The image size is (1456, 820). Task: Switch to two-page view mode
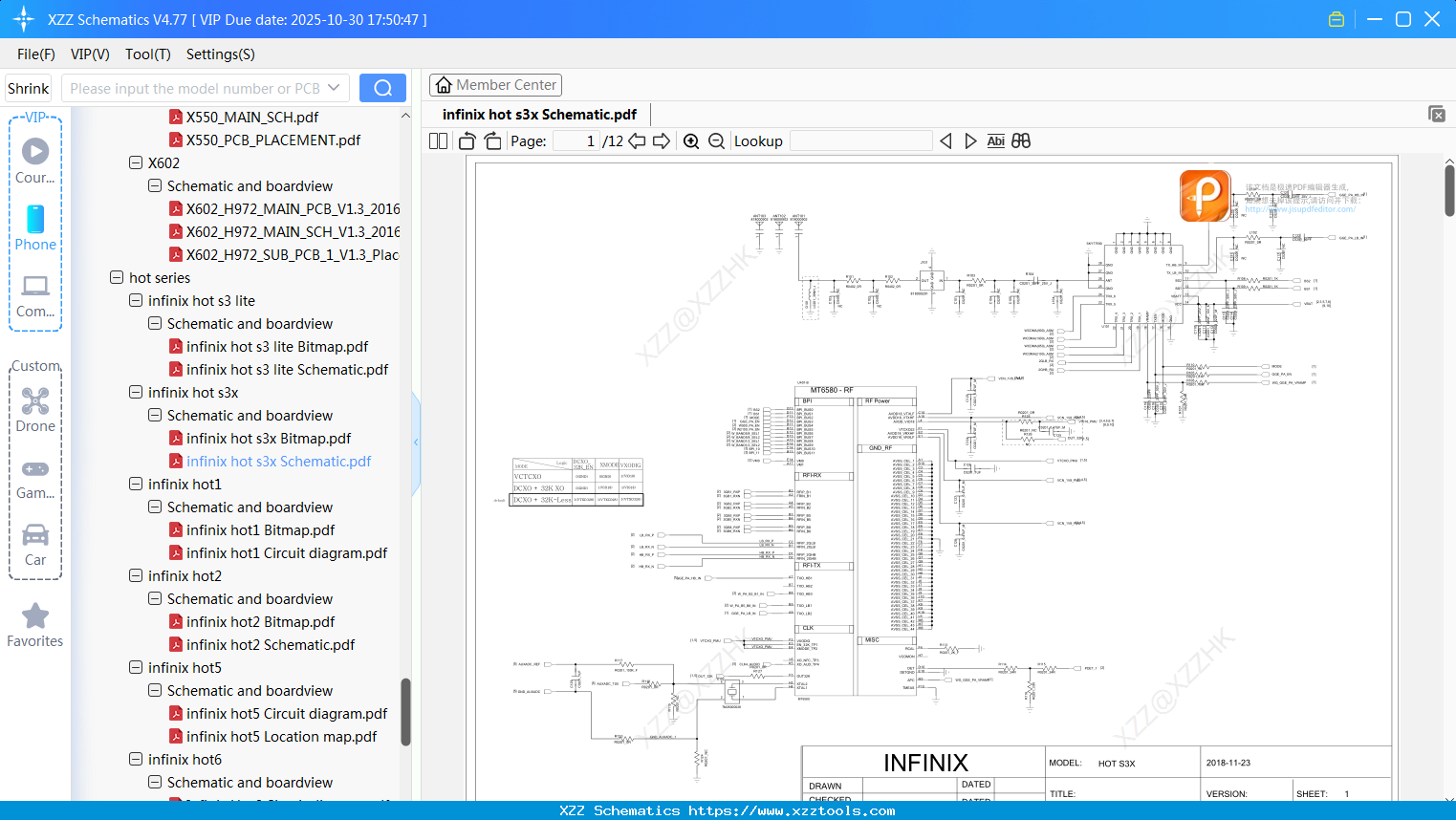point(437,140)
